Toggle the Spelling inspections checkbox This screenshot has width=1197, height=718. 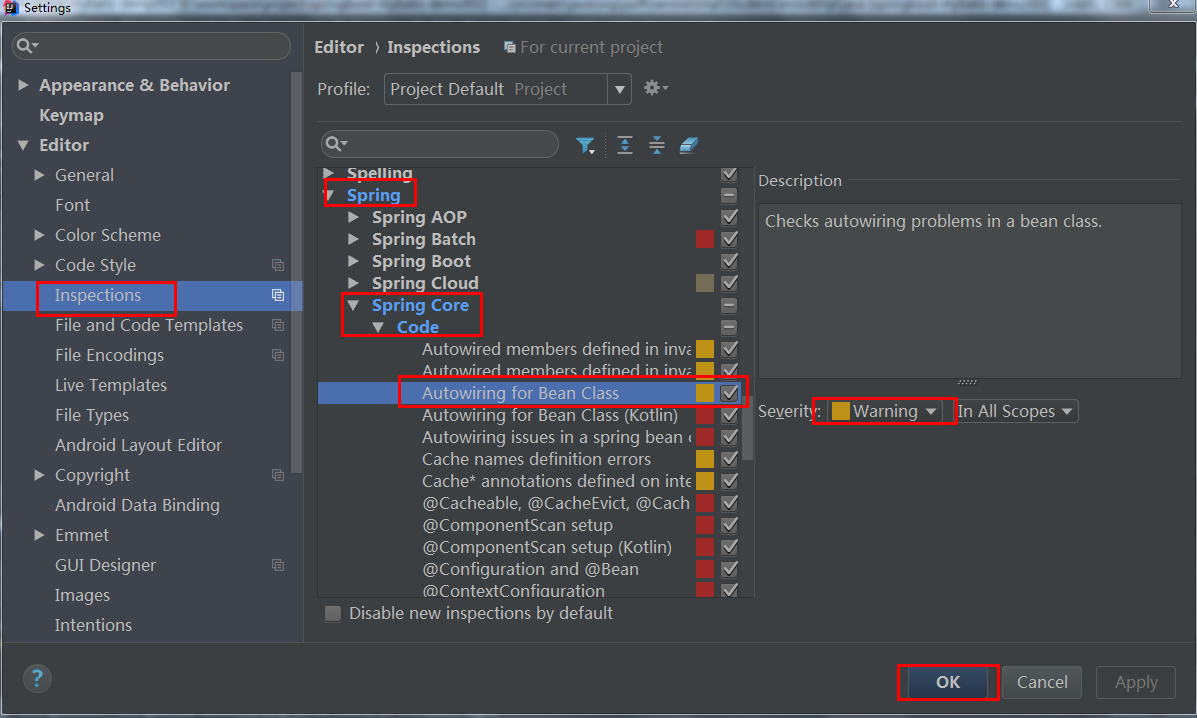pos(729,174)
